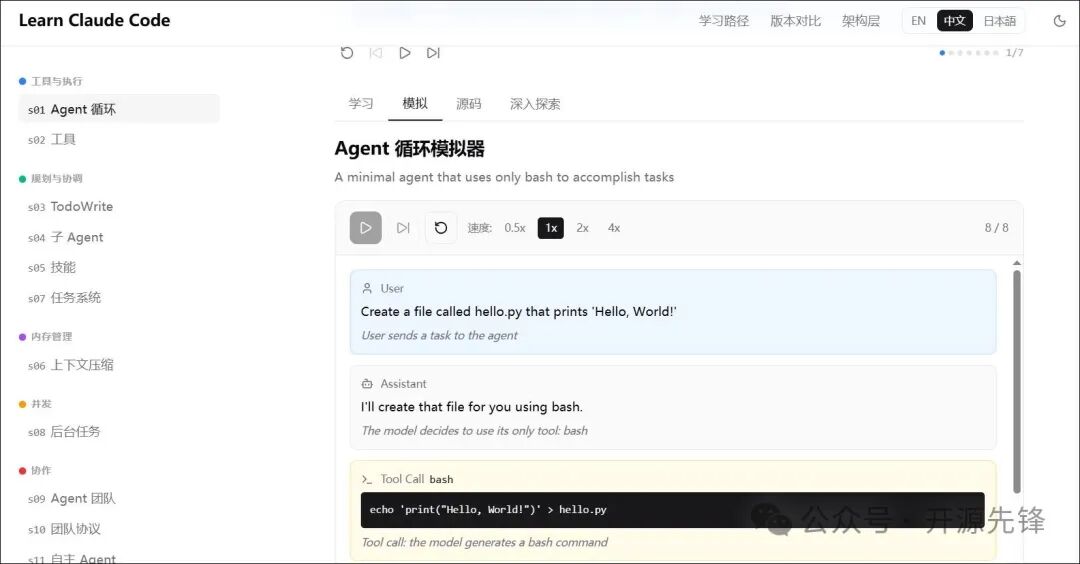This screenshot has height=564, width=1080.
Task: Set simulation speed to 0.5x
Action: point(515,228)
